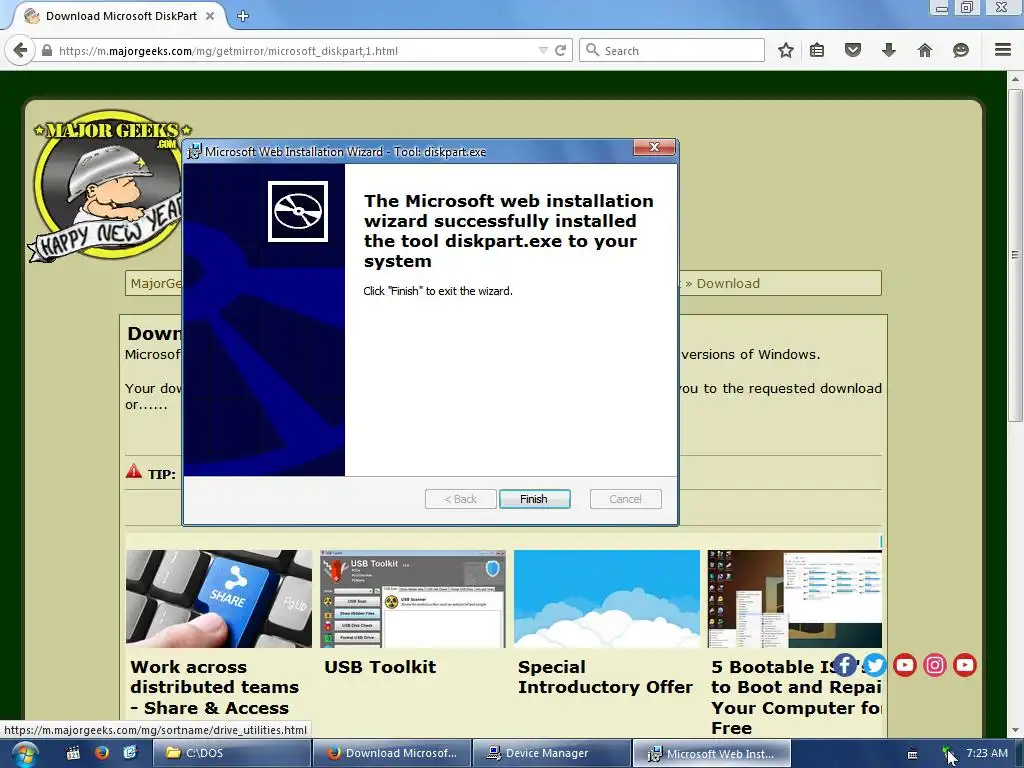The width and height of the screenshot is (1024, 768).
Task: Click the red TIP warning triangle icon
Action: pos(133,471)
